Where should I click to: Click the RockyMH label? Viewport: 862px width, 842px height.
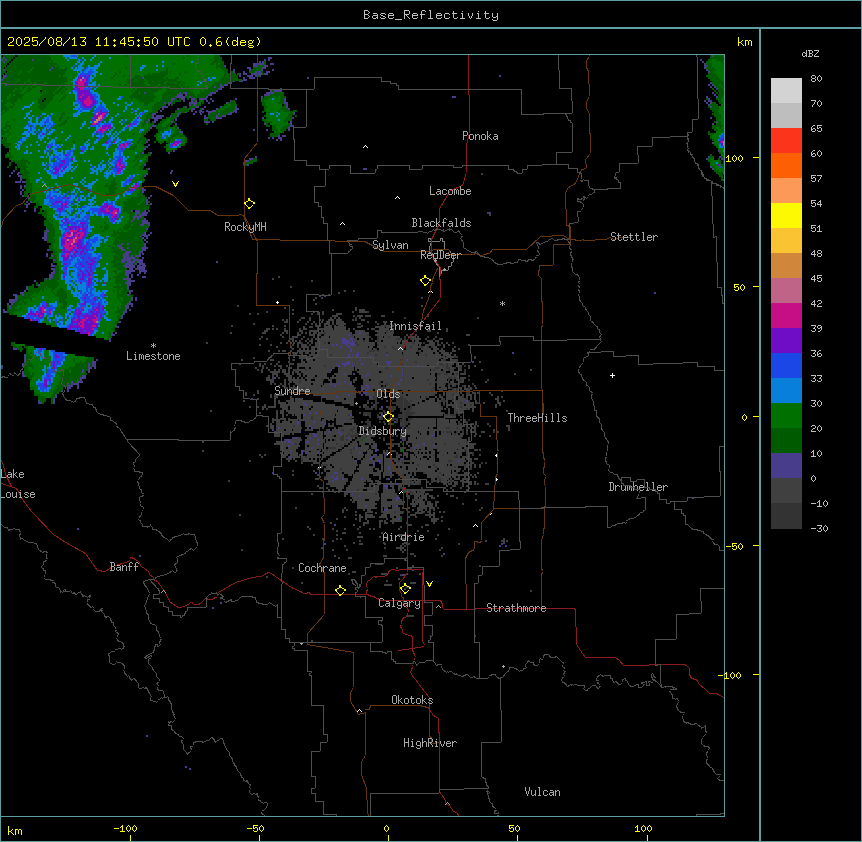coord(245,227)
